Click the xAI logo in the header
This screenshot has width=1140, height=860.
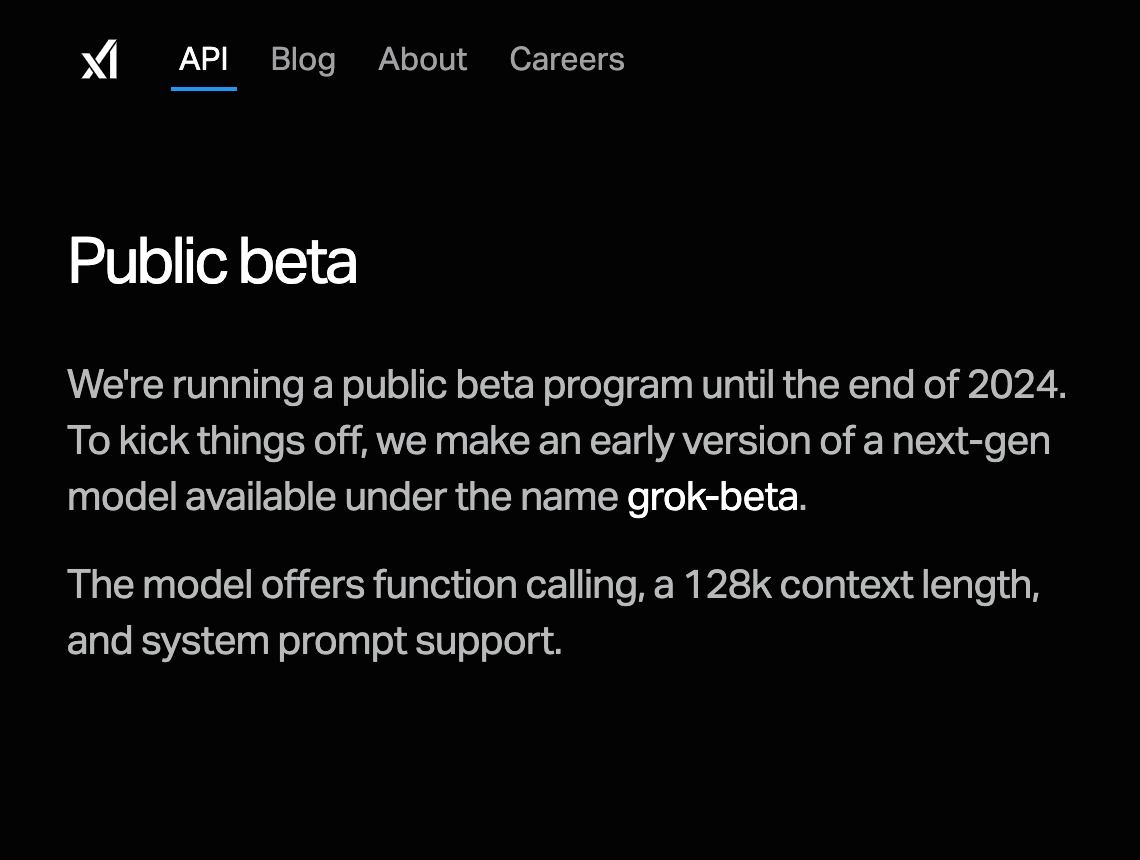(x=99, y=59)
